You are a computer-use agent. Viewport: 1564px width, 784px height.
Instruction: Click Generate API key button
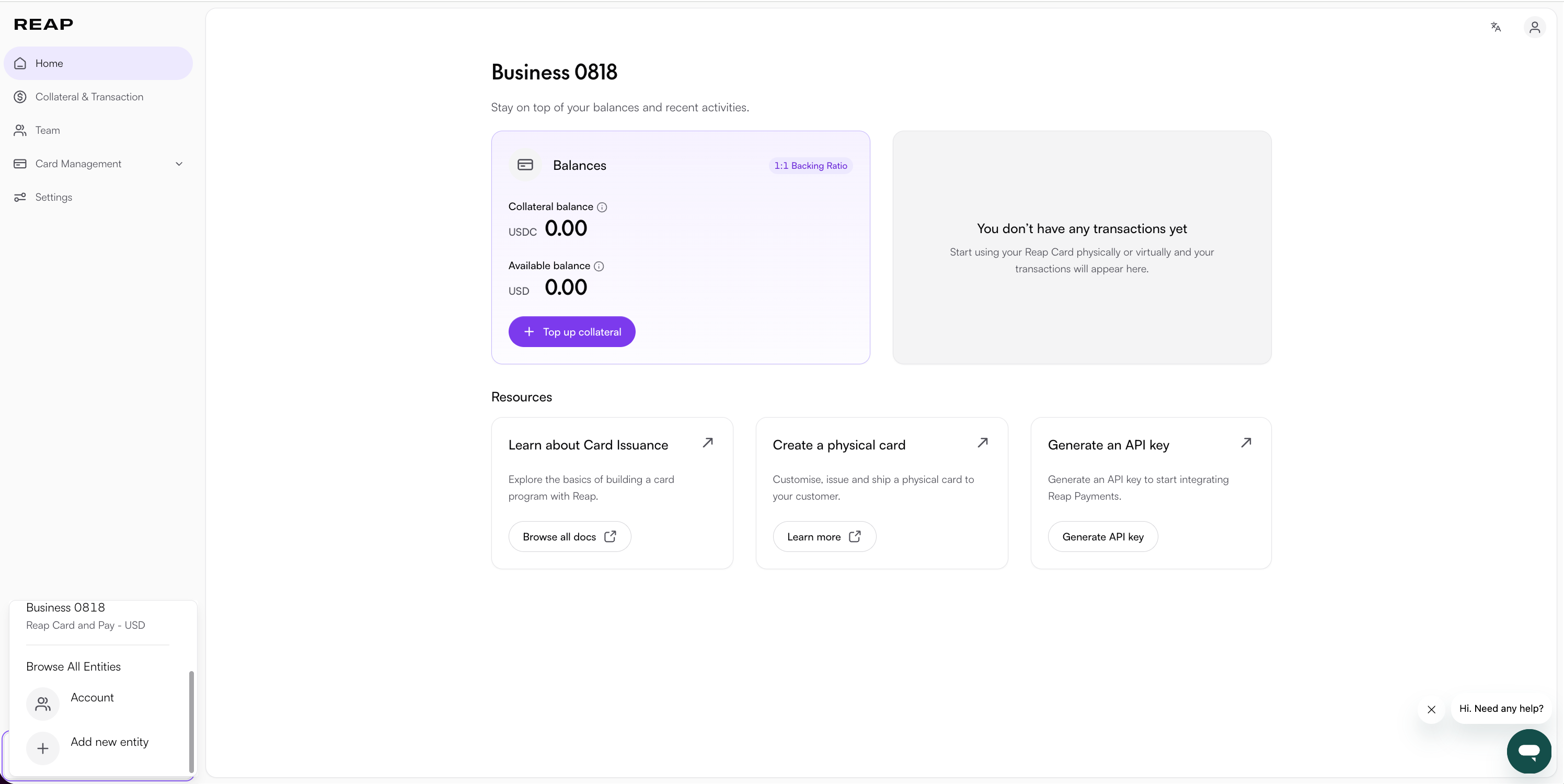[1102, 537]
